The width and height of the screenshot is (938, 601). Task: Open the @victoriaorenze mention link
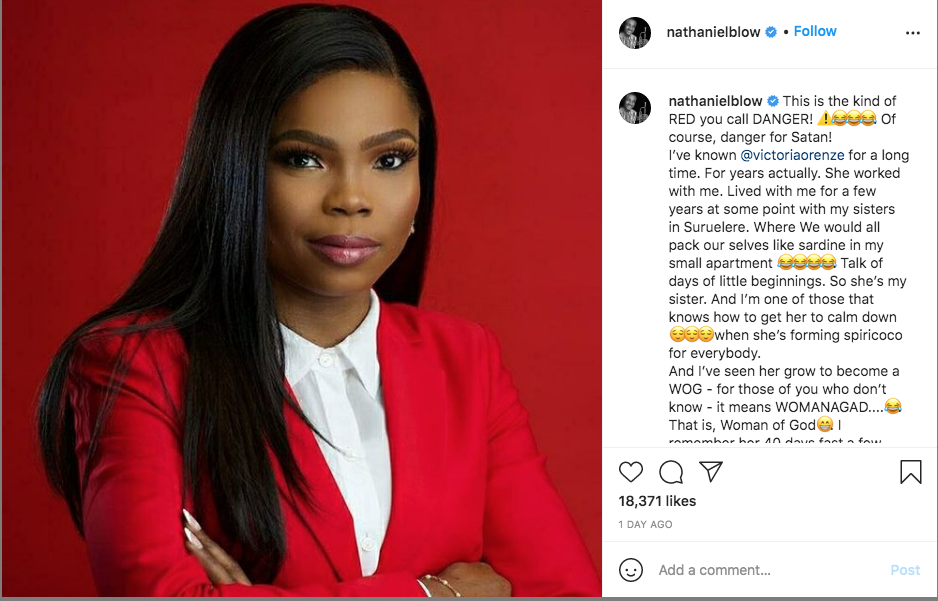click(x=792, y=155)
